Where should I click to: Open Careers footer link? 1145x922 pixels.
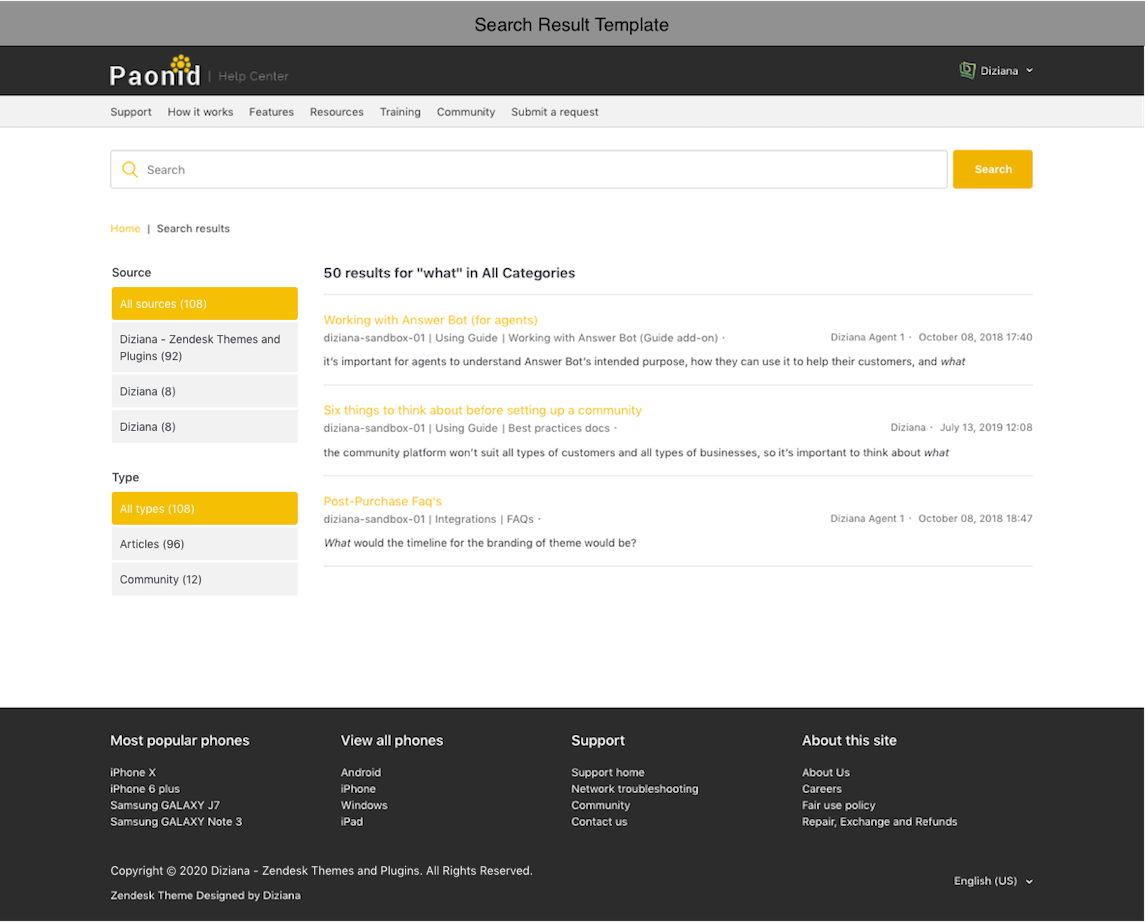click(822, 789)
